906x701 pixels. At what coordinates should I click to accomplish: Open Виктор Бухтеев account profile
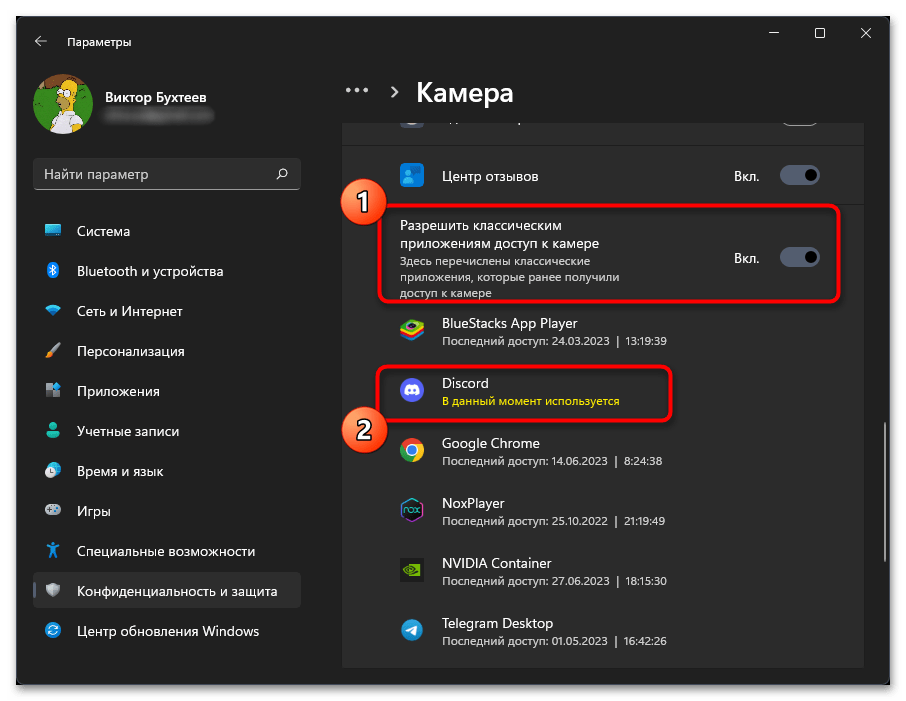point(120,103)
